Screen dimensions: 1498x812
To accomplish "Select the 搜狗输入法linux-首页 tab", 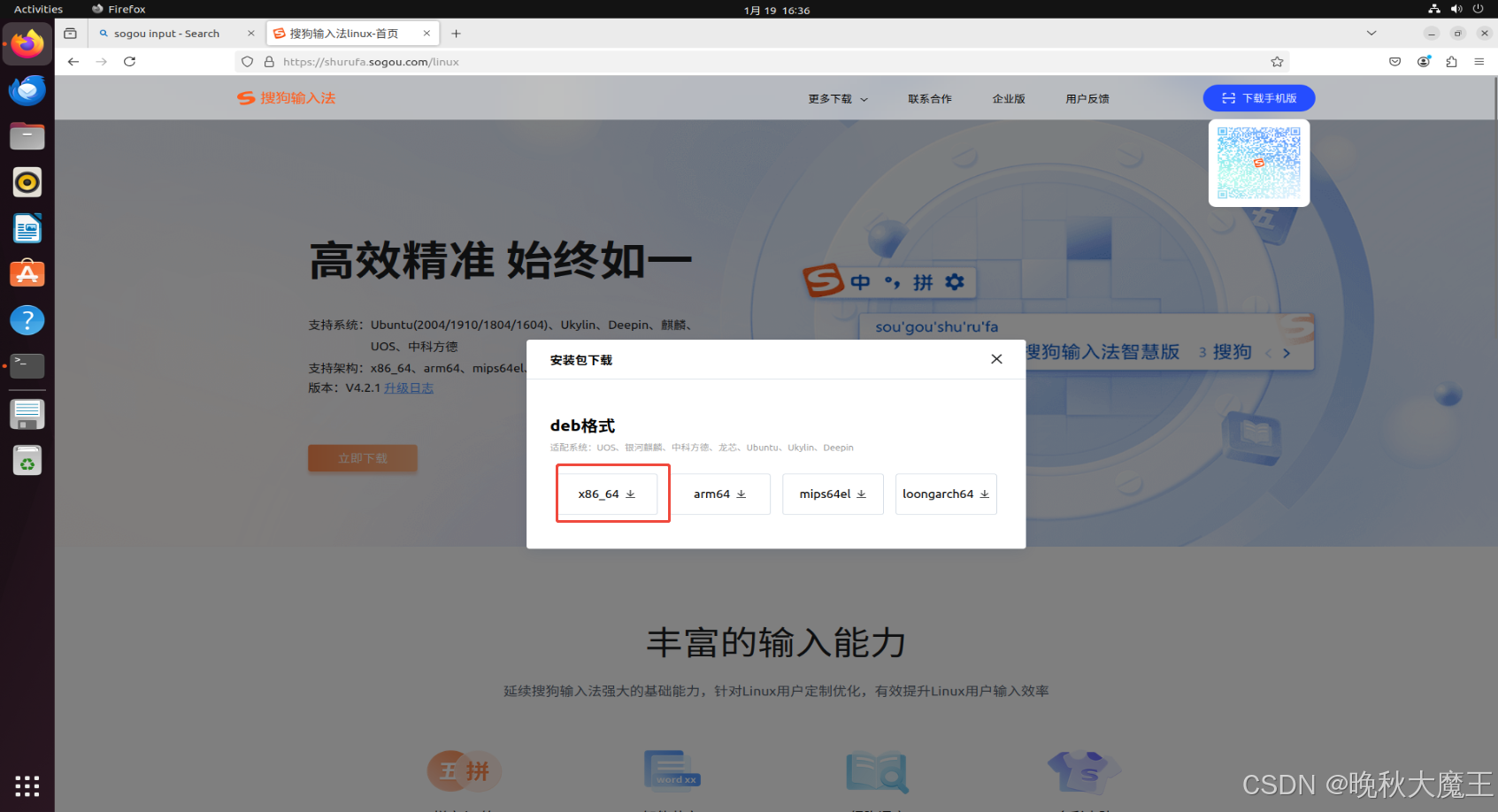I will tap(353, 34).
